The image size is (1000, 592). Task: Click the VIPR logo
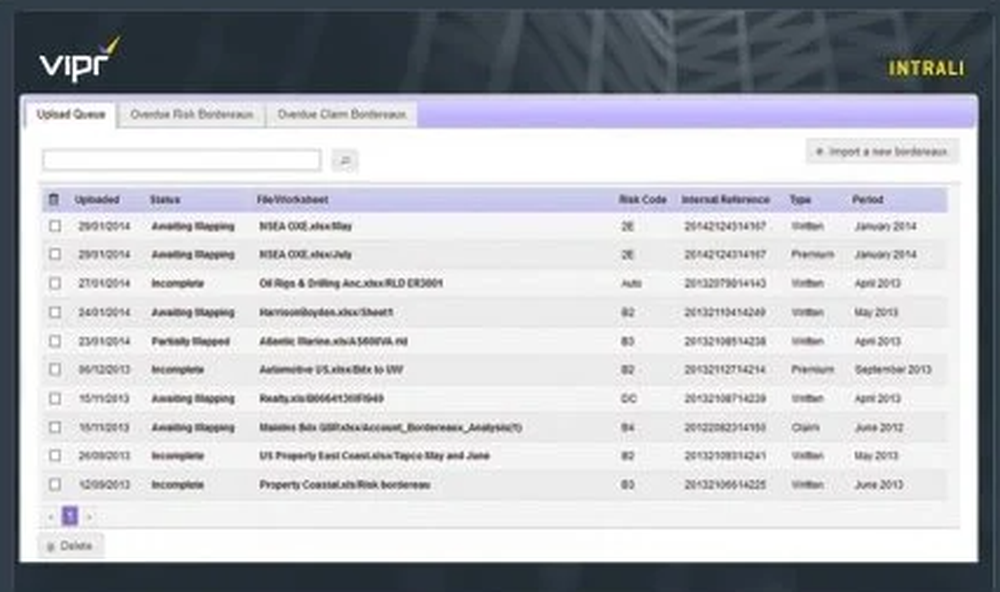pyautogui.click(x=79, y=59)
